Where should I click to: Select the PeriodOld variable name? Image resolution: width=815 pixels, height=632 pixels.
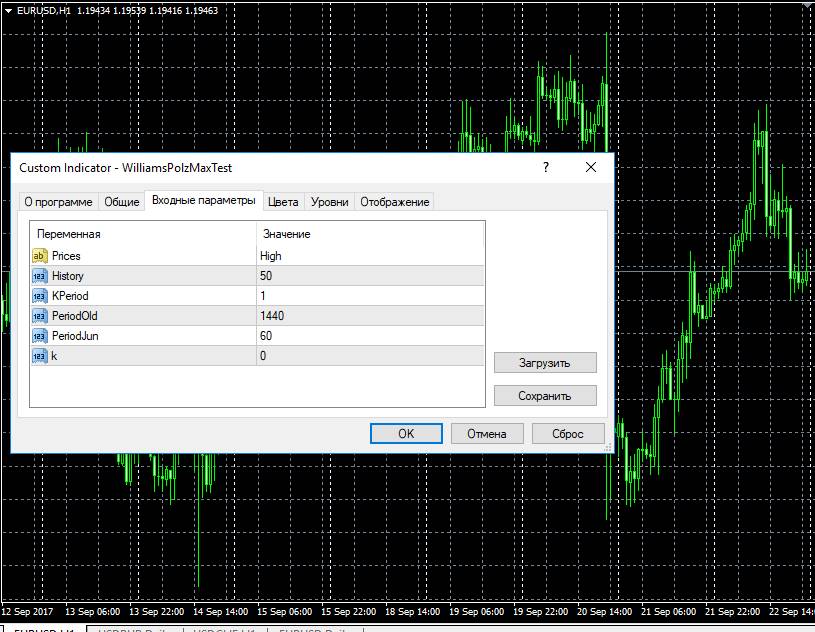coord(74,316)
